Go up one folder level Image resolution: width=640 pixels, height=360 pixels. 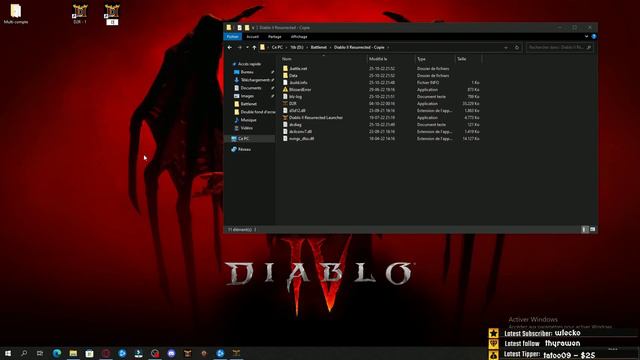pyautogui.click(x=254, y=48)
